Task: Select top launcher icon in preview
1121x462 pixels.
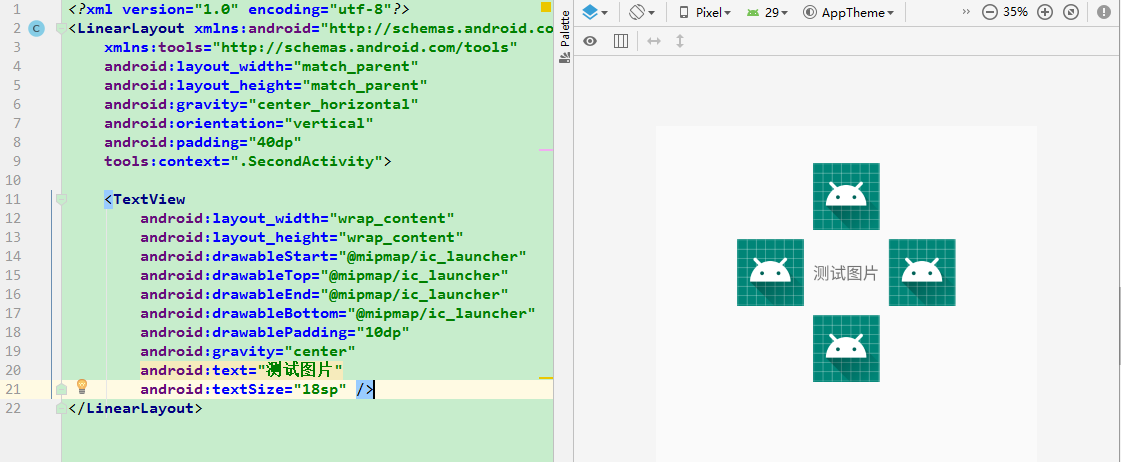Action: click(846, 196)
